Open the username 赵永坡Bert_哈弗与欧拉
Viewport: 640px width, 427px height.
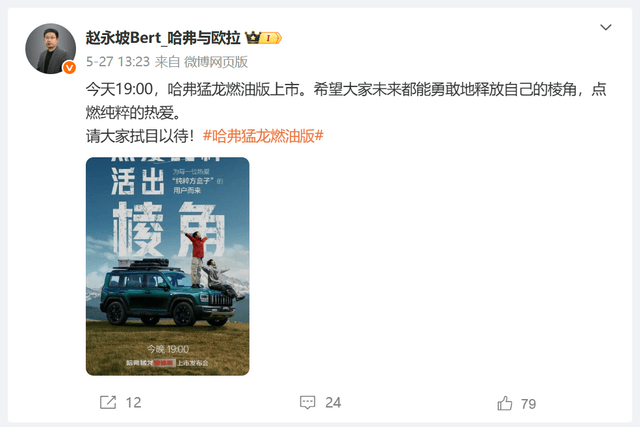coord(163,38)
